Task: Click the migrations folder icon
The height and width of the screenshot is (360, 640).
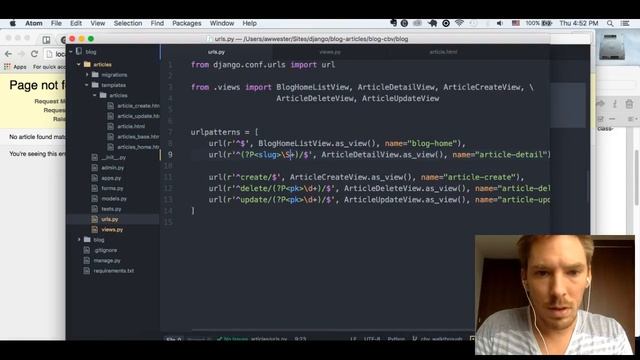Action: click(x=95, y=75)
